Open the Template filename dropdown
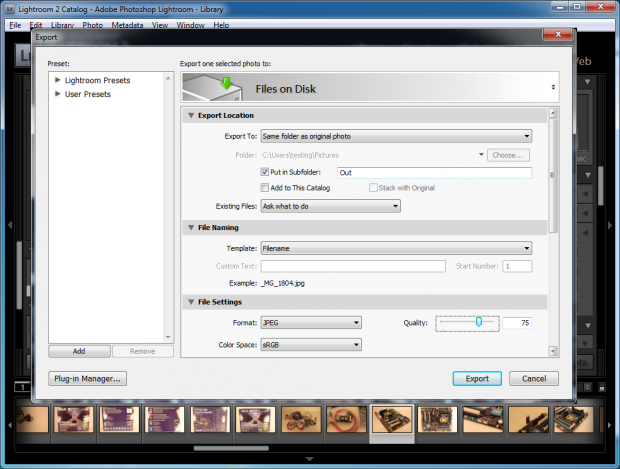The height and width of the screenshot is (469, 620). coord(396,248)
